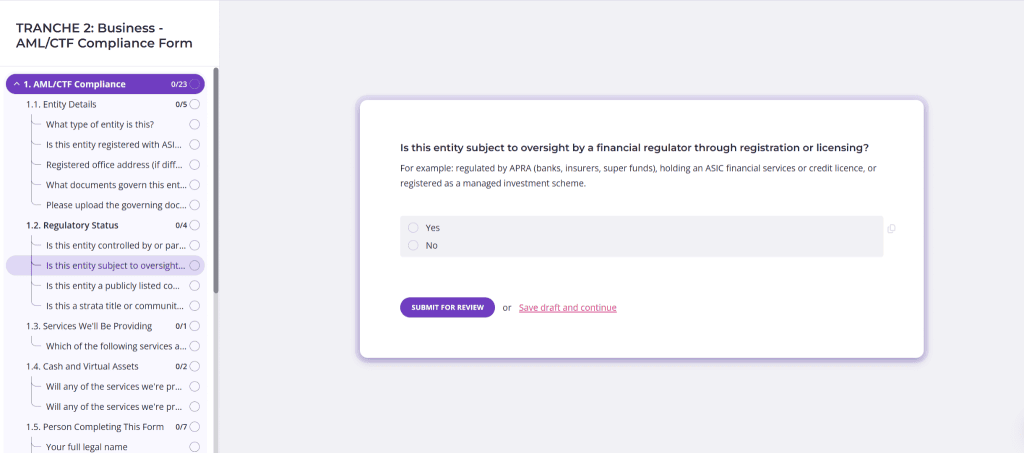Click the status circle for Services We'll Be Providing
The height and width of the screenshot is (453, 1024).
coord(195,326)
